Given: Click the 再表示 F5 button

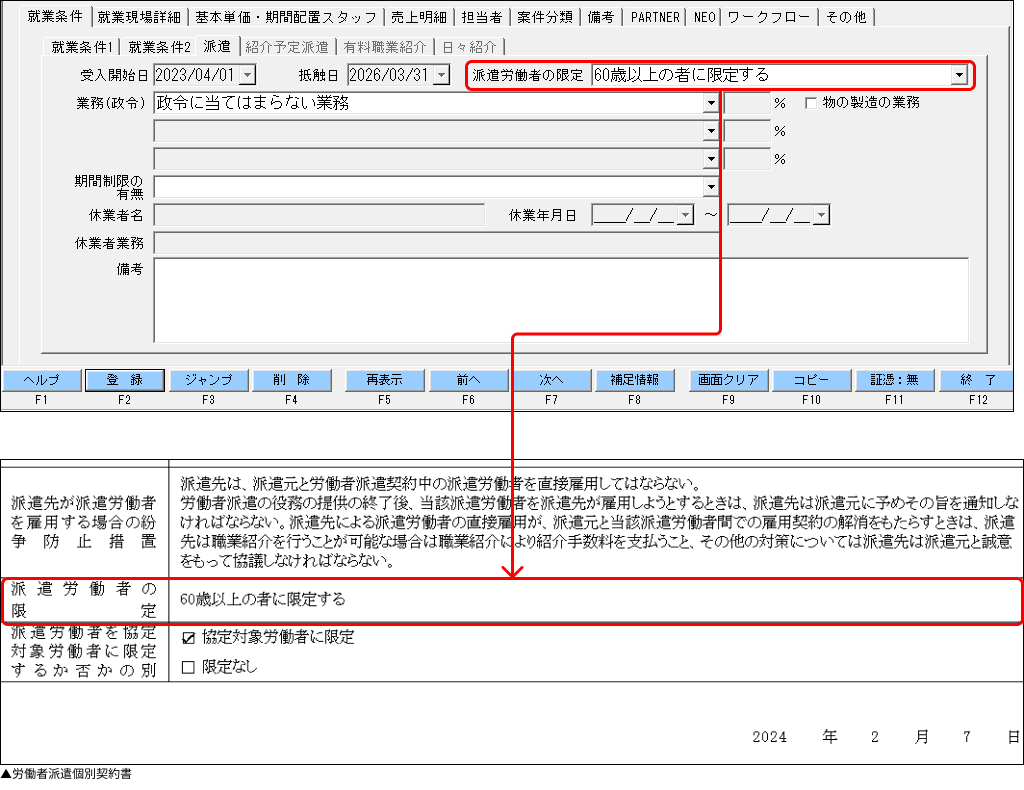Looking at the screenshot, I should point(385,380).
